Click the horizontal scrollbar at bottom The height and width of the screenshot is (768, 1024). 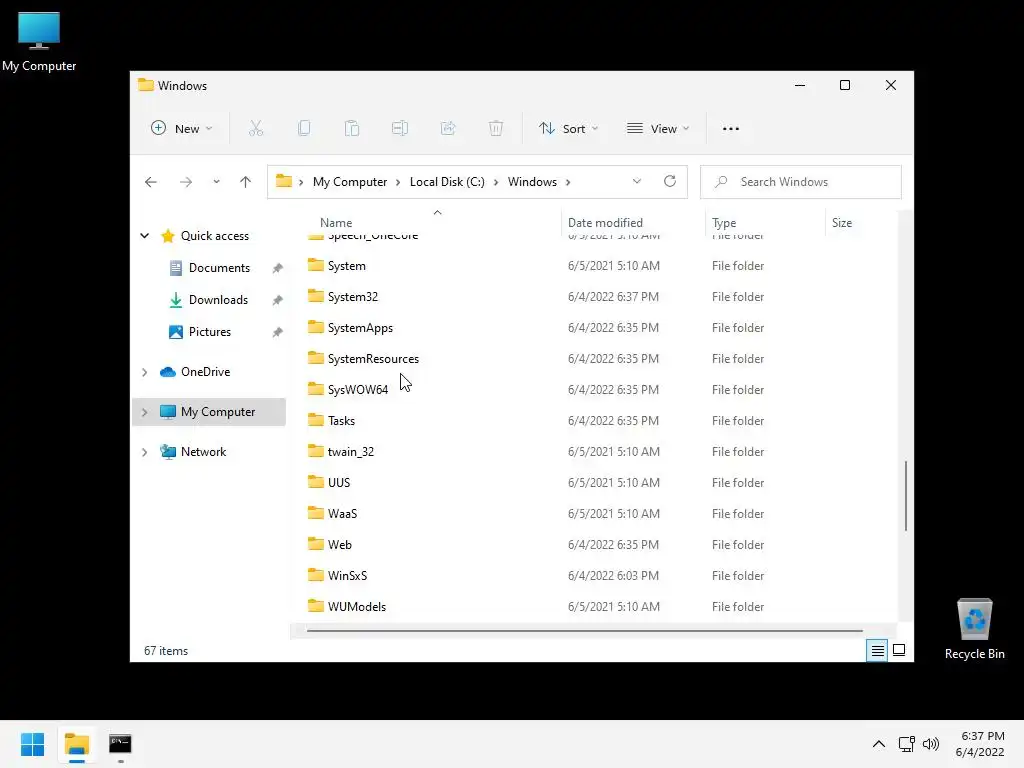(584, 631)
